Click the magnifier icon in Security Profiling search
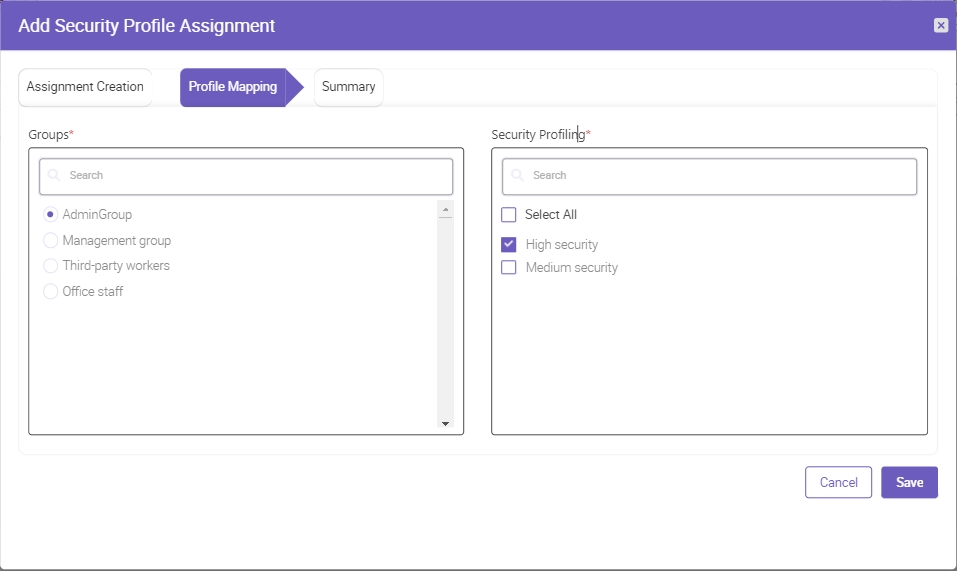 point(517,175)
